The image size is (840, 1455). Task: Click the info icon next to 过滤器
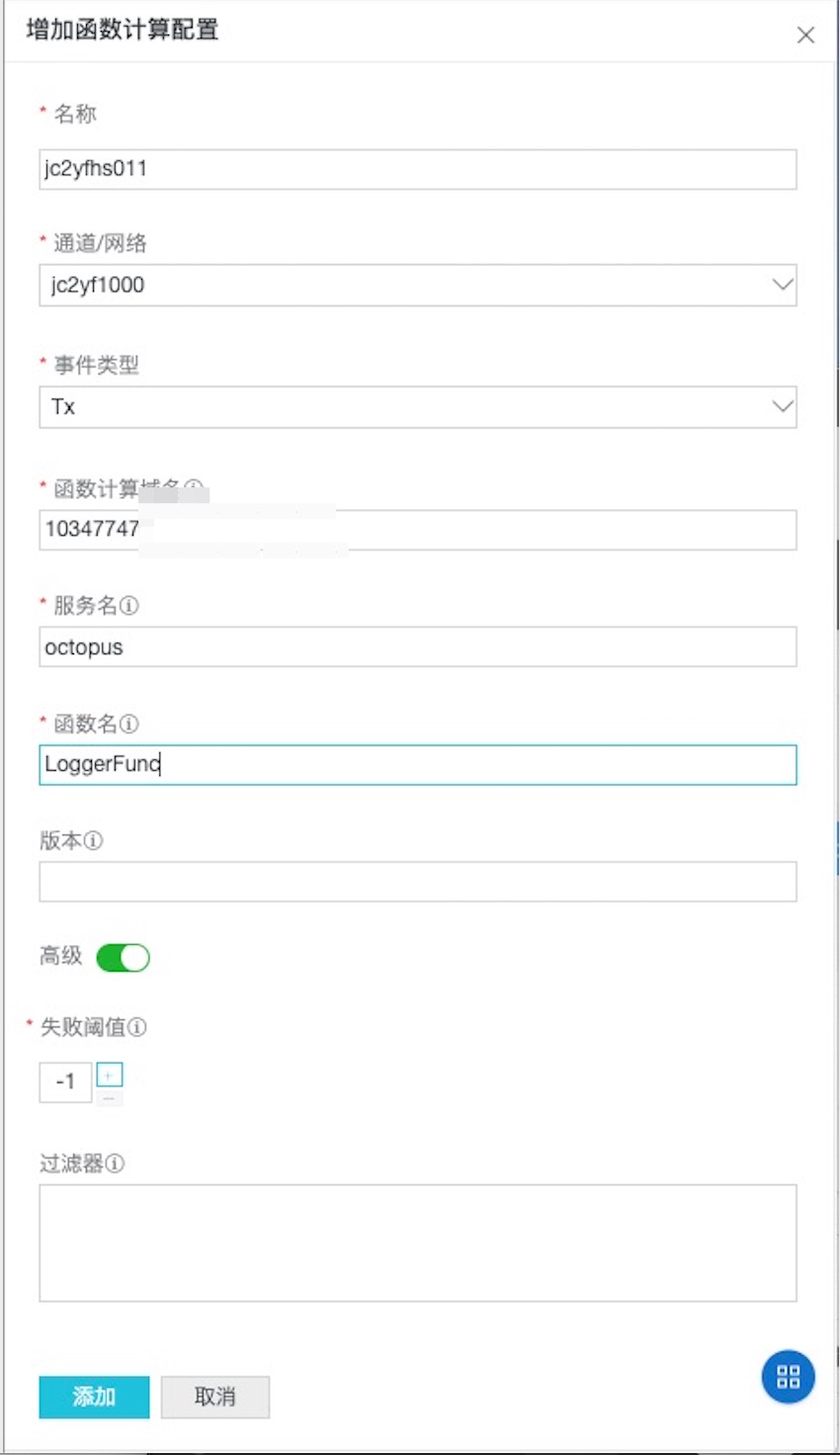tap(116, 1163)
